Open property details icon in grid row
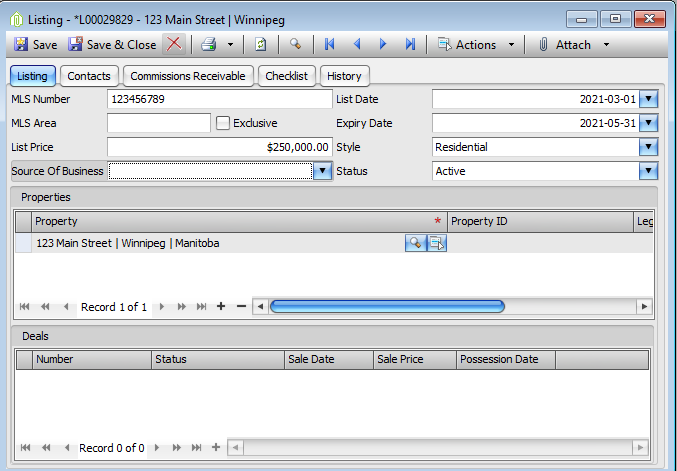This screenshot has width=677, height=471. point(437,243)
